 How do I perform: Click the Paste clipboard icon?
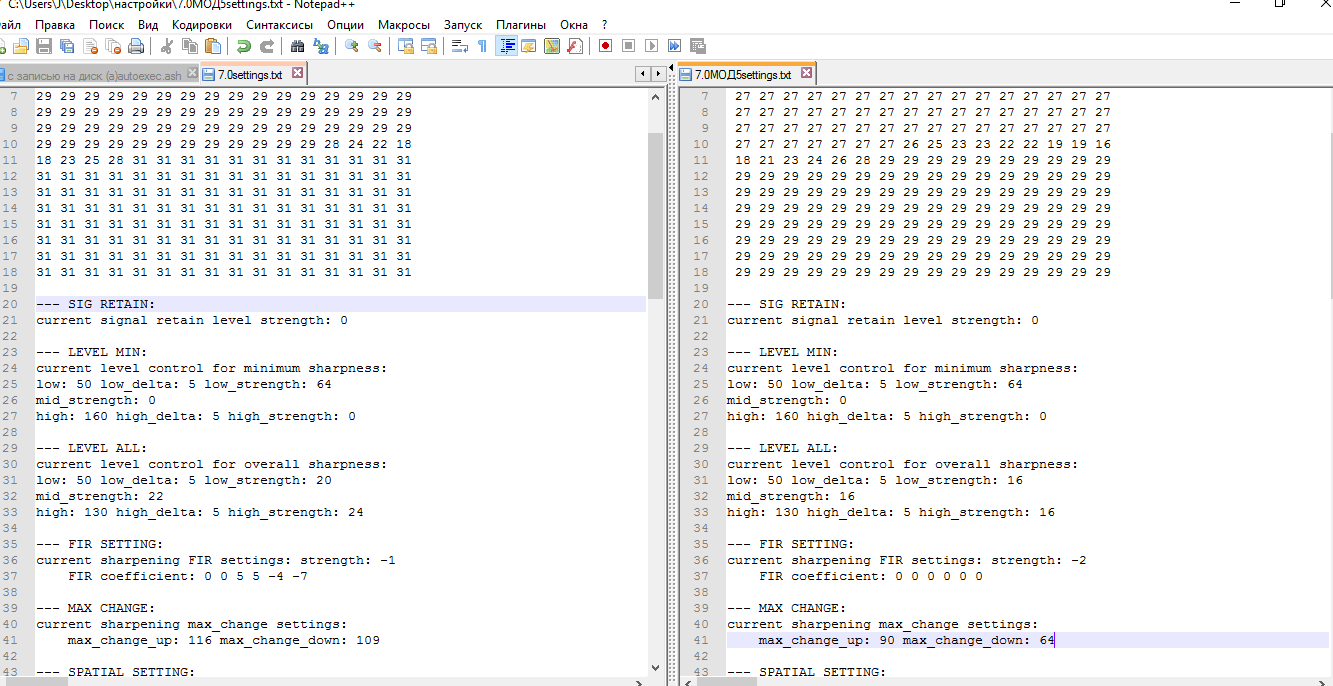[212, 46]
